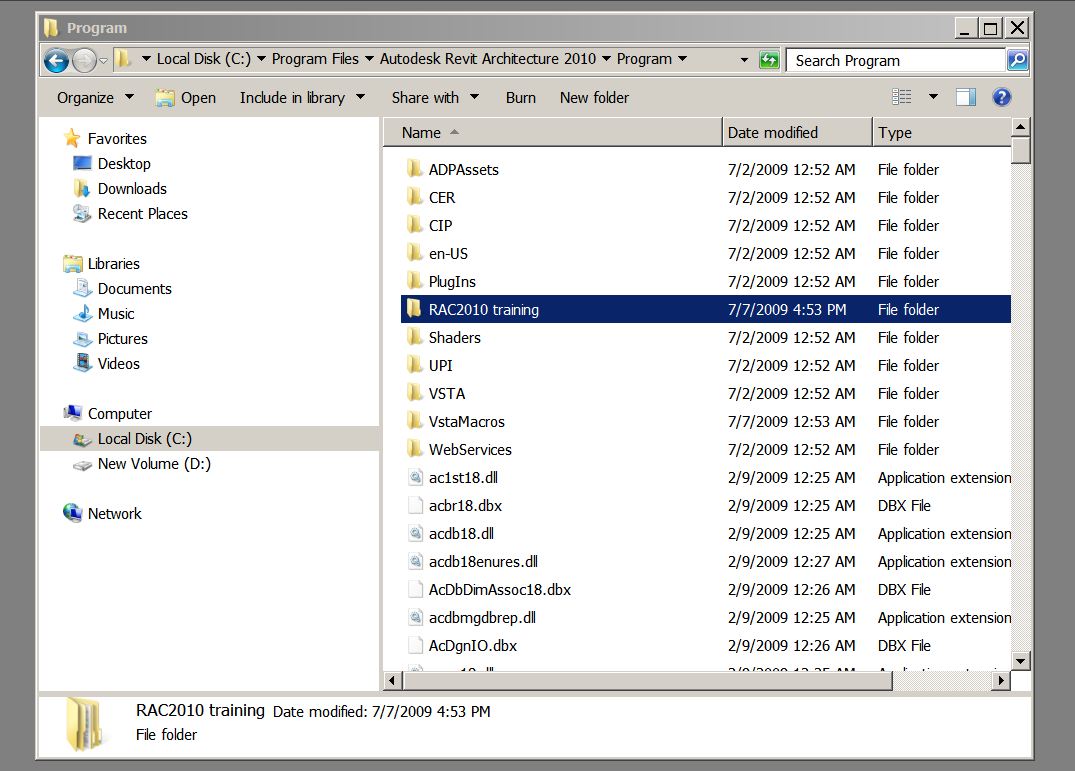Expand the Include in library dropdown

[x=302, y=98]
